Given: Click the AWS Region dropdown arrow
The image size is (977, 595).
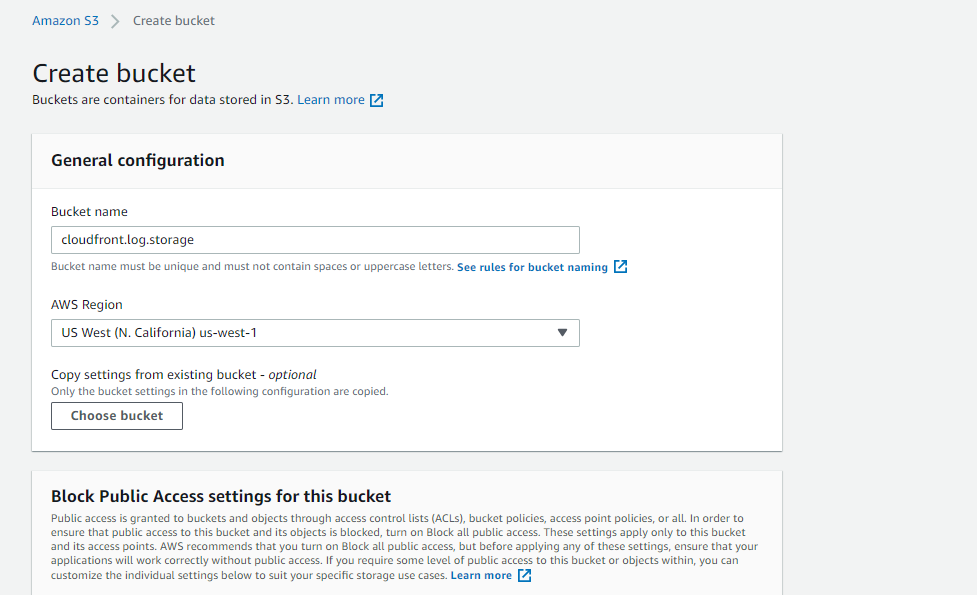Looking at the screenshot, I should pyautogui.click(x=562, y=333).
